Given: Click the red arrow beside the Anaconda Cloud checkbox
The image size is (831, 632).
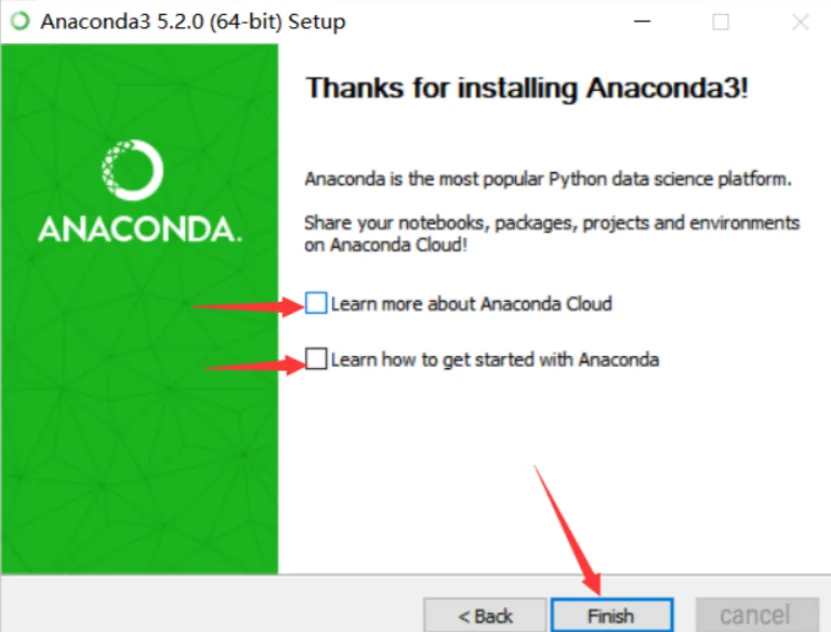Looking at the screenshot, I should click(248, 306).
